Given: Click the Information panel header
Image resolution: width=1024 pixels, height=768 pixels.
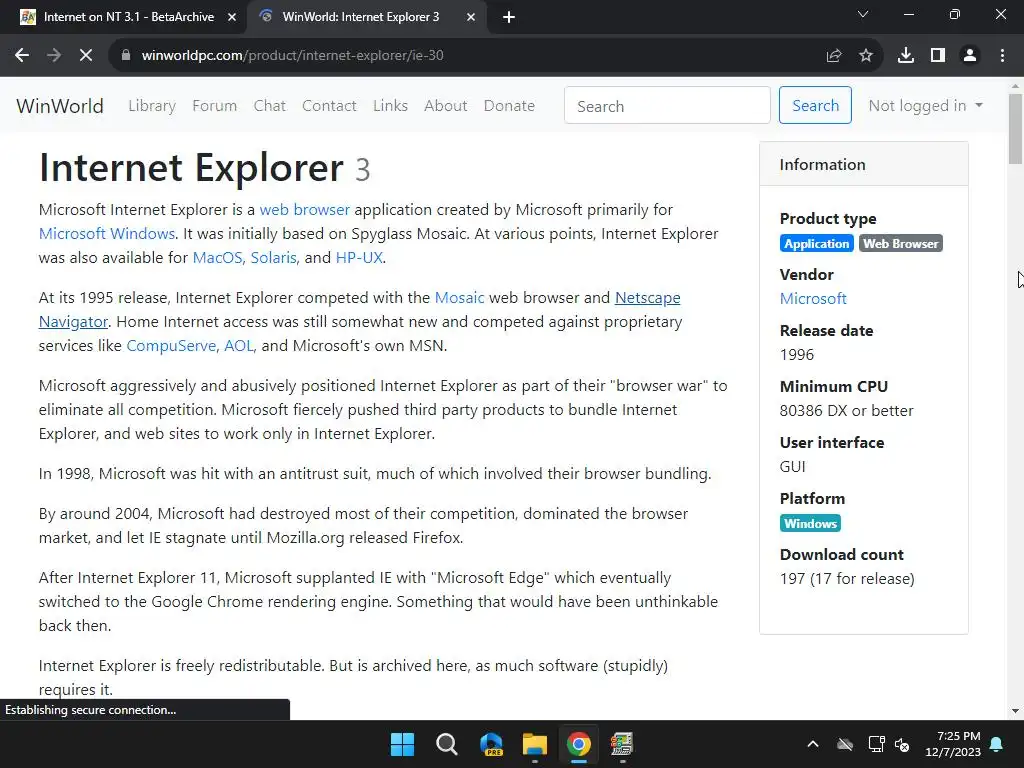Looking at the screenshot, I should [x=863, y=164].
